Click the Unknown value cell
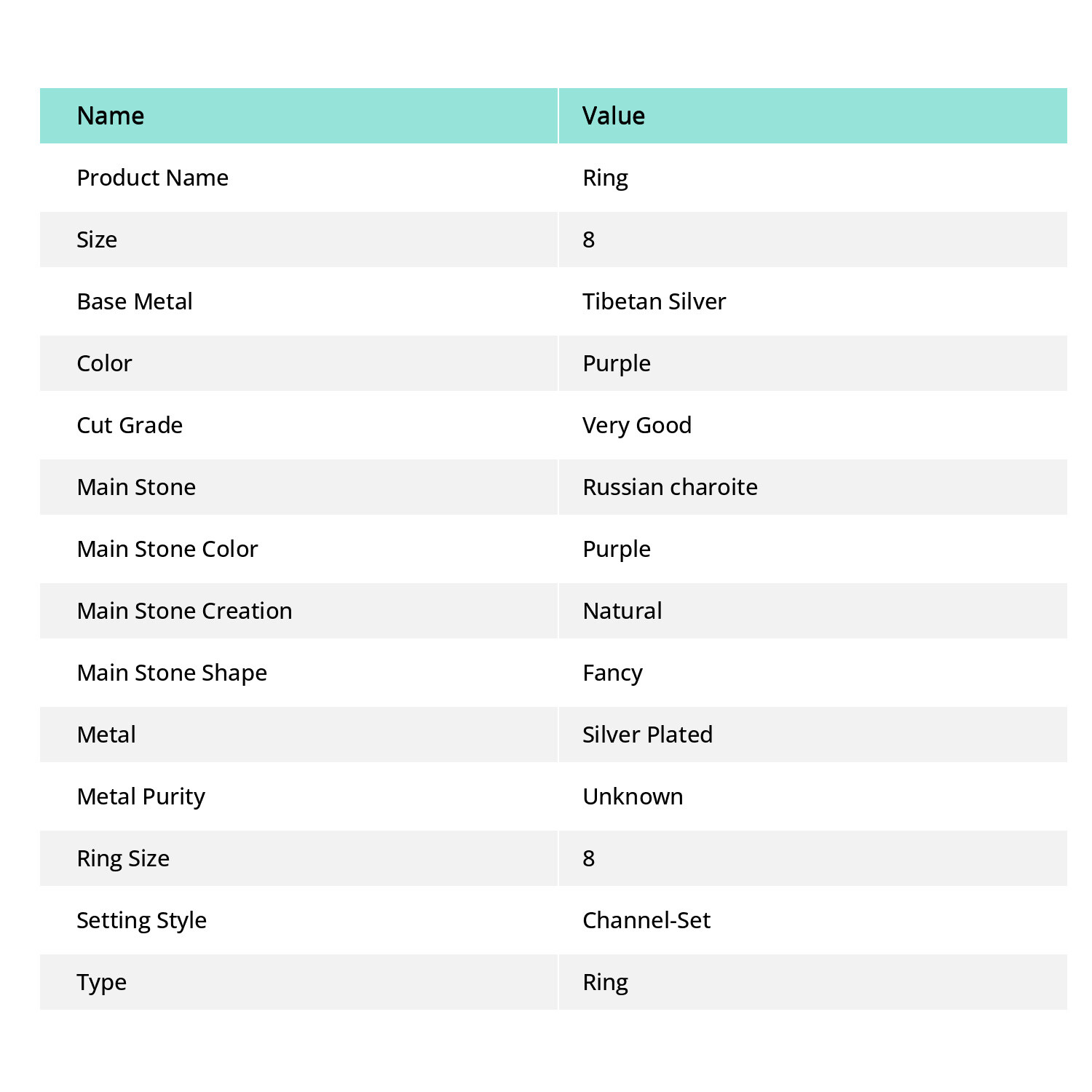The height and width of the screenshot is (1092, 1092). [x=633, y=796]
